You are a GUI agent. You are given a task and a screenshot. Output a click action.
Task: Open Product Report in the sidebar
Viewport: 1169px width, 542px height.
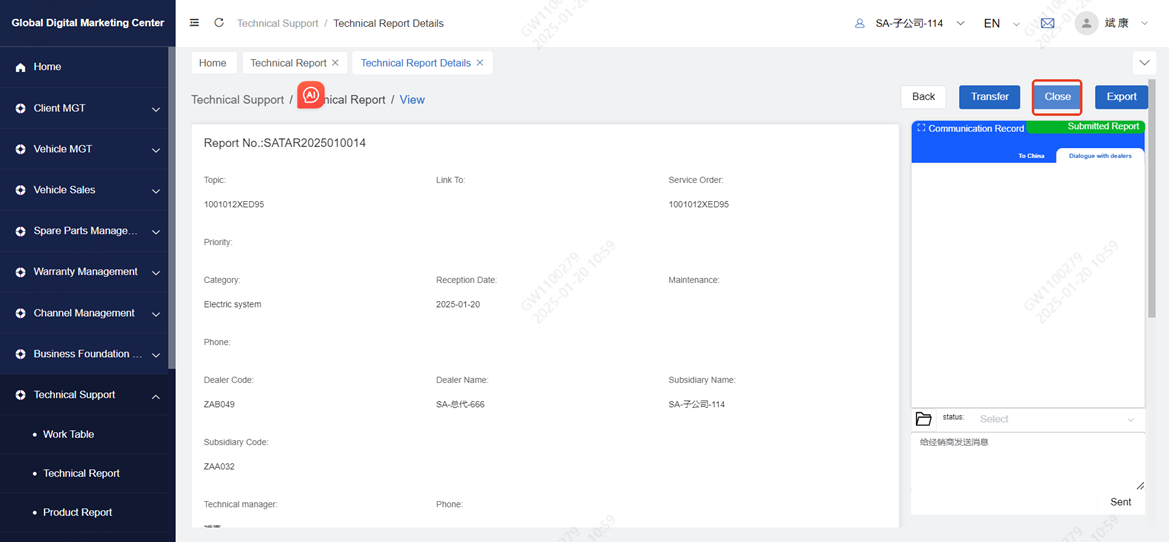77,512
